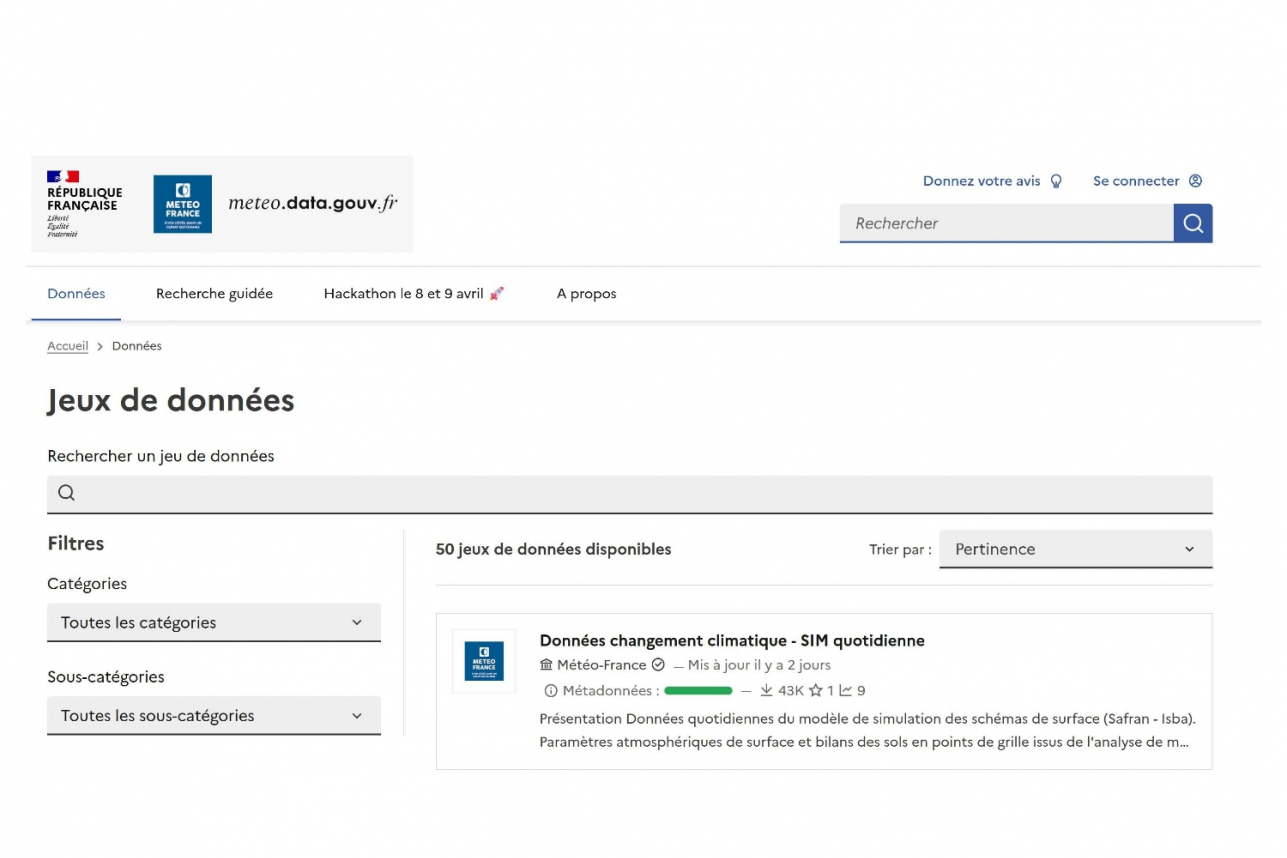Click the reuse chart icon showing 9
The image size is (1287, 858).
[x=845, y=690]
